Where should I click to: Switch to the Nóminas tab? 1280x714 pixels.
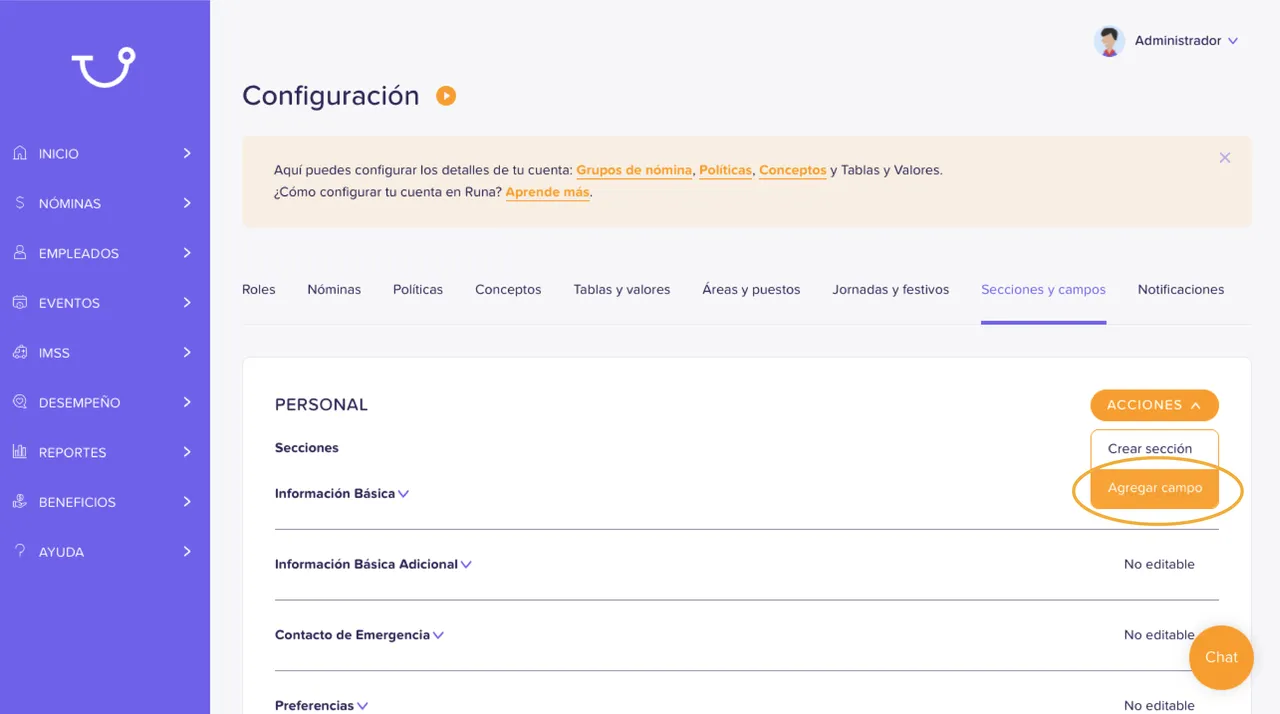click(x=334, y=290)
